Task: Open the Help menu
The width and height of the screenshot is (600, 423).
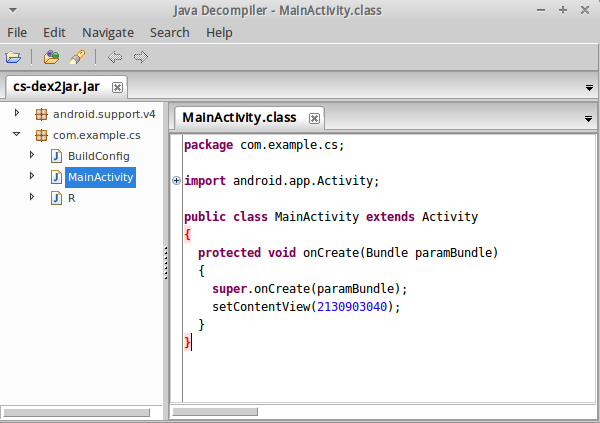Action: pyautogui.click(x=219, y=33)
